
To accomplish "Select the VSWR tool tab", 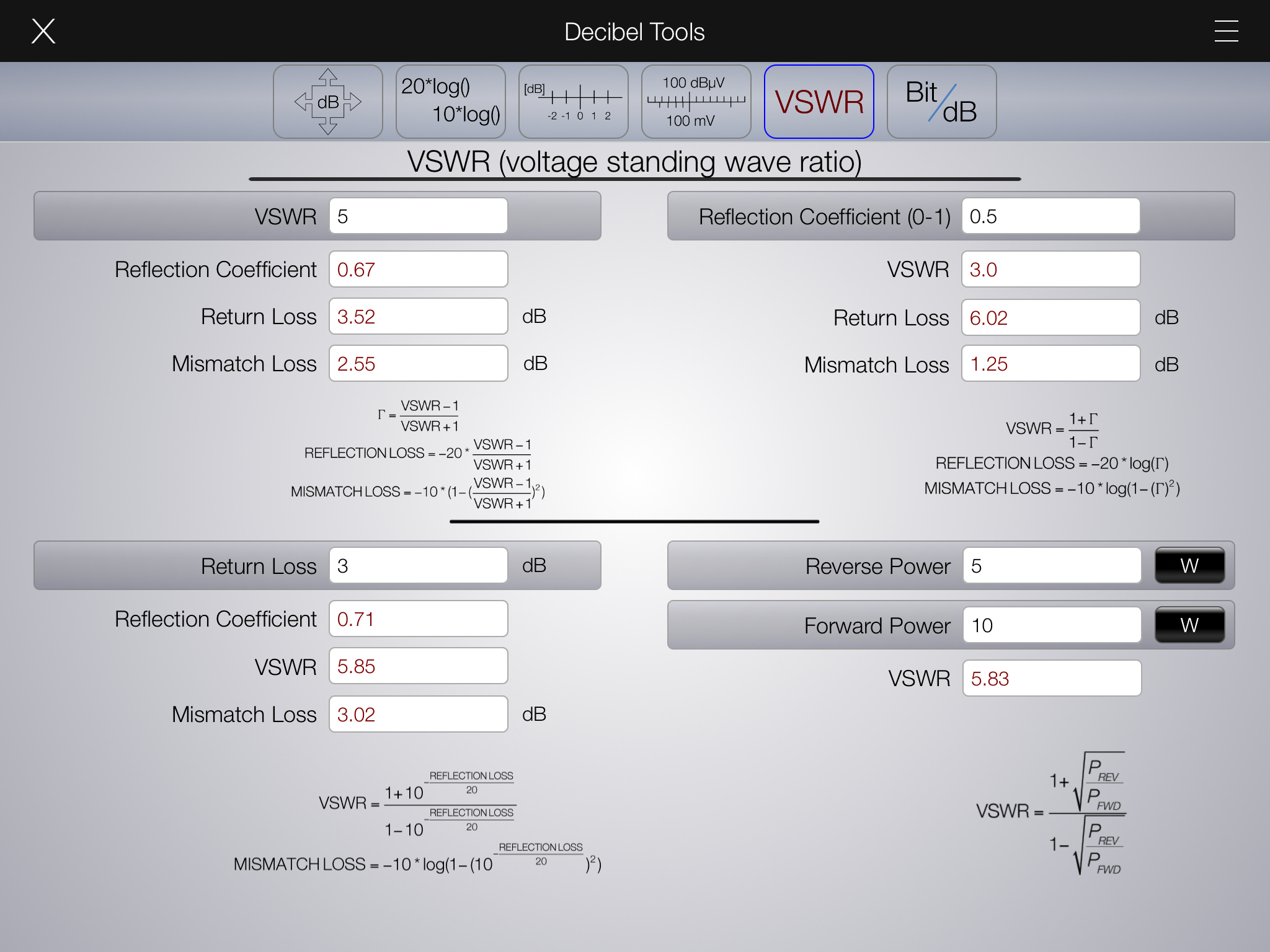I will coord(819,102).
